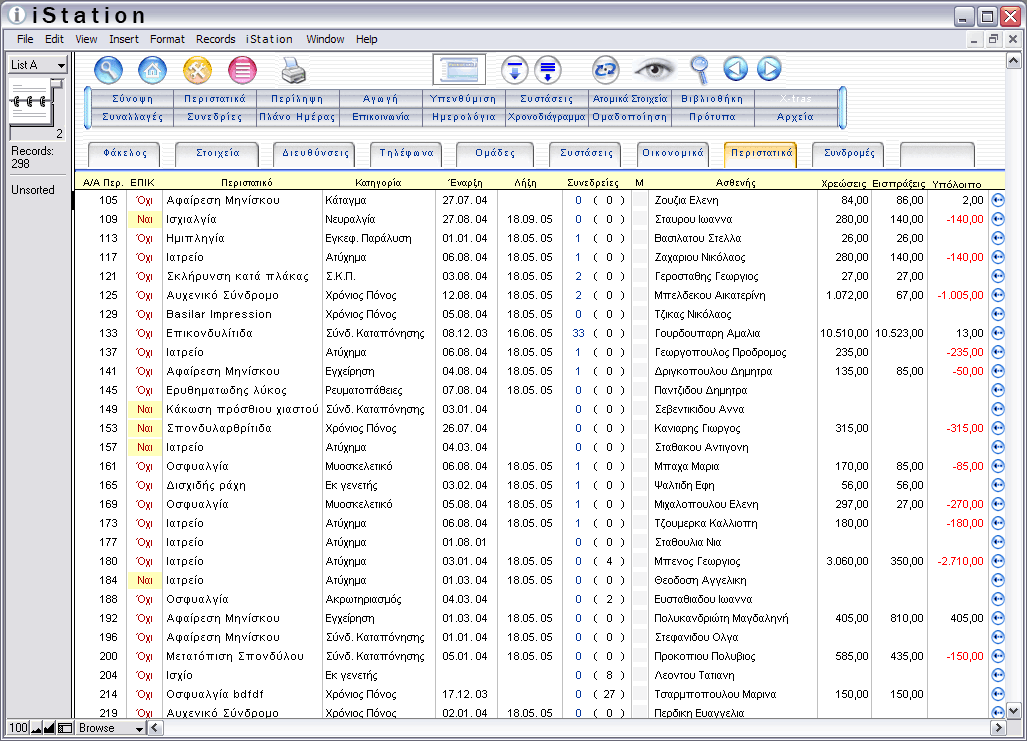Click the Κατηγορία column header

378,183
